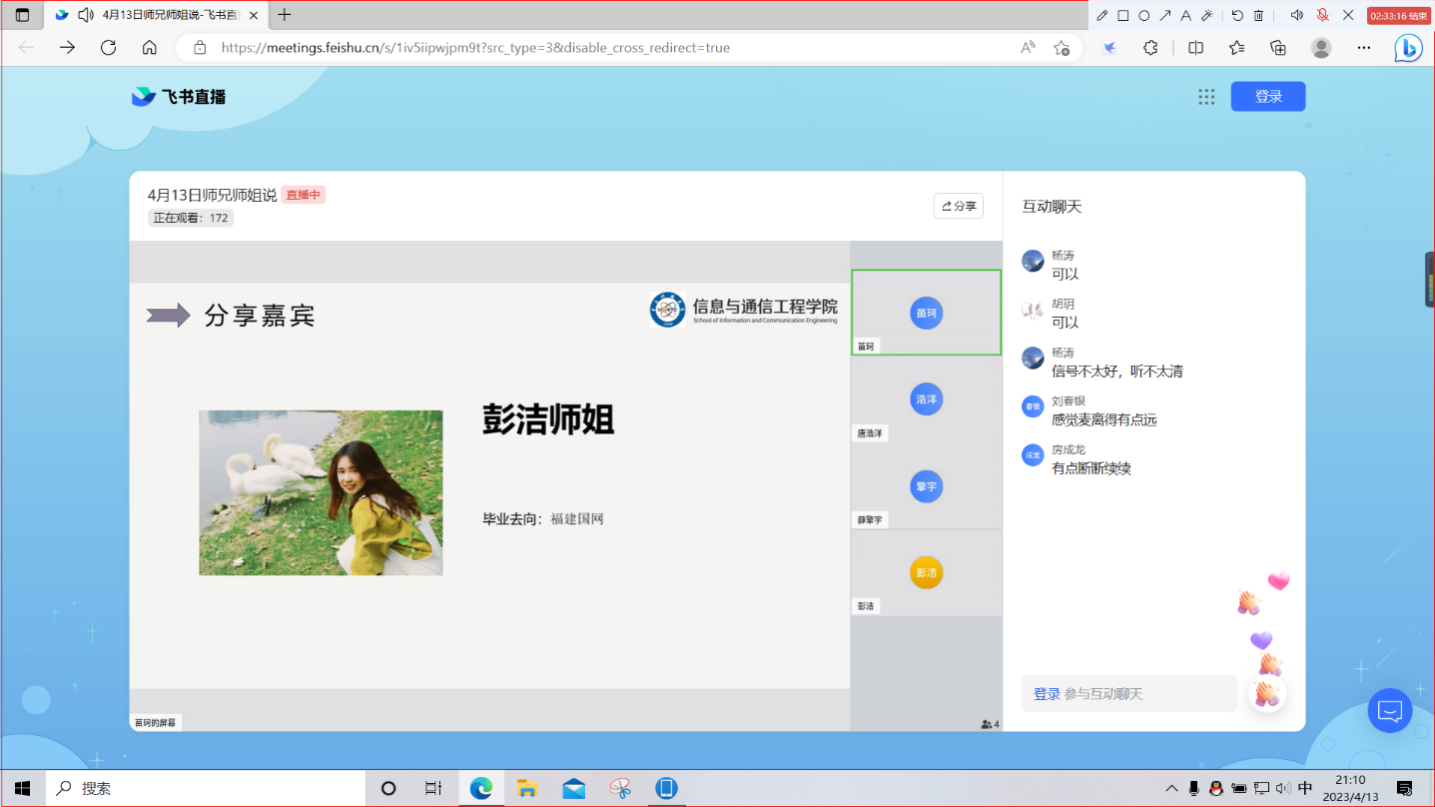1435x807 pixels.
Task: Pick the arrow annotation tool
Action: [1165, 15]
